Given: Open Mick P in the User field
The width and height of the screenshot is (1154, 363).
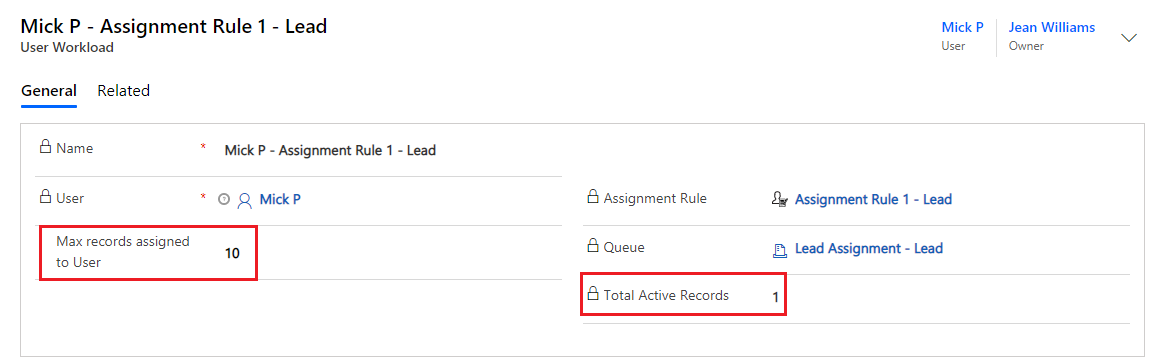Looking at the screenshot, I should (280, 199).
